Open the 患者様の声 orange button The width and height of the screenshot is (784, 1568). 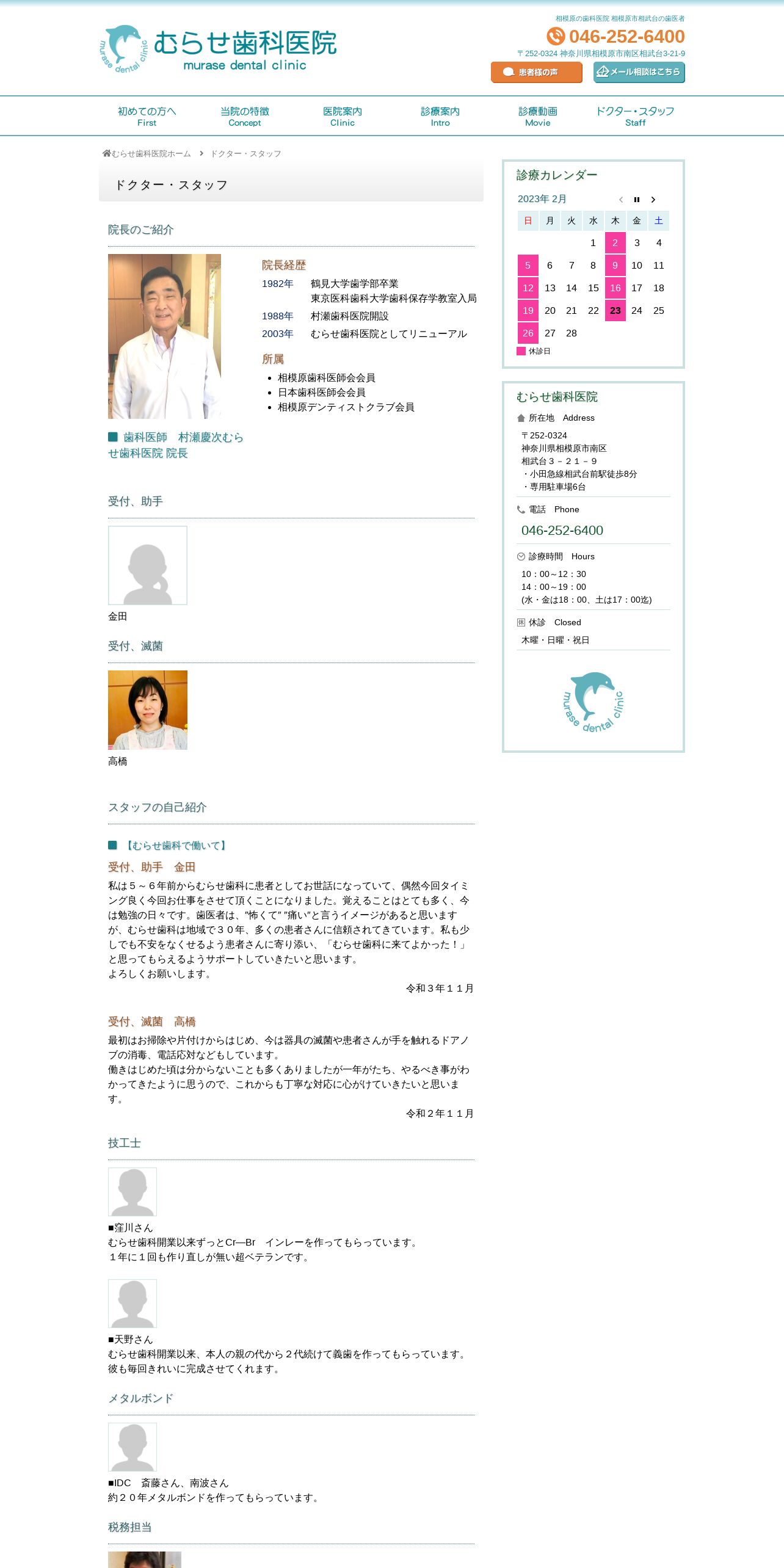[x=537, y=72]
